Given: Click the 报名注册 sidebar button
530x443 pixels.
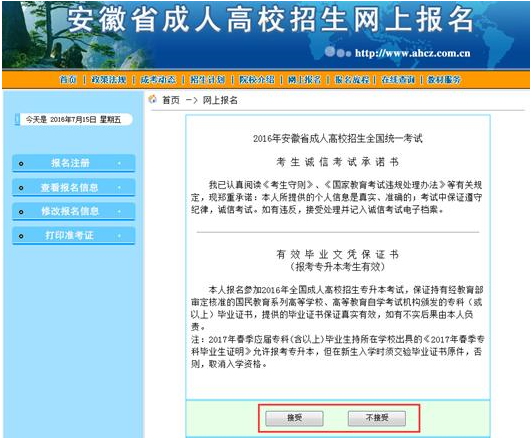Looking at the screenshot, I should click(x=74, y=163).
